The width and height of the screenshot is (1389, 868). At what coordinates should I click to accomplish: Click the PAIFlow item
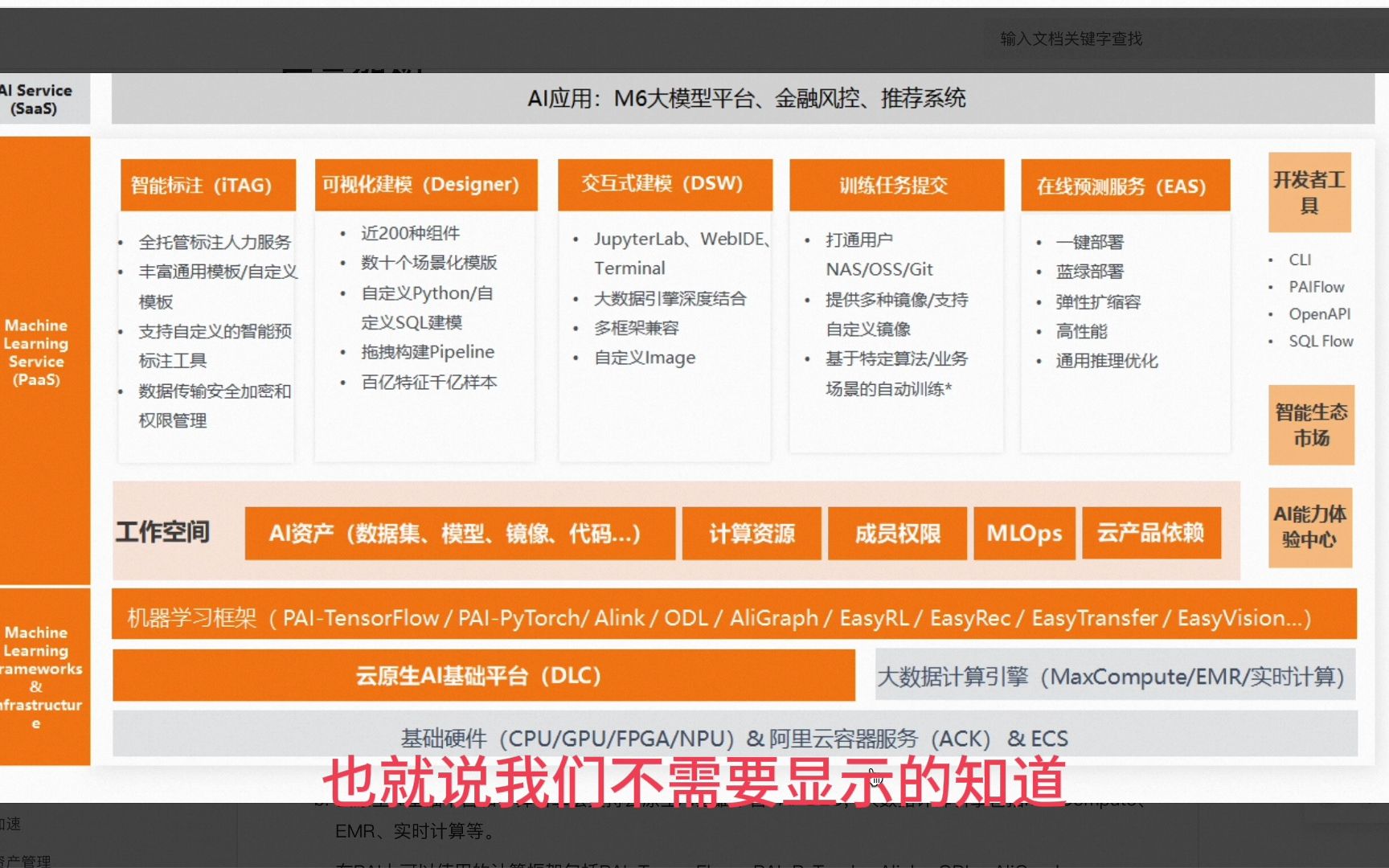point(1316,287)
